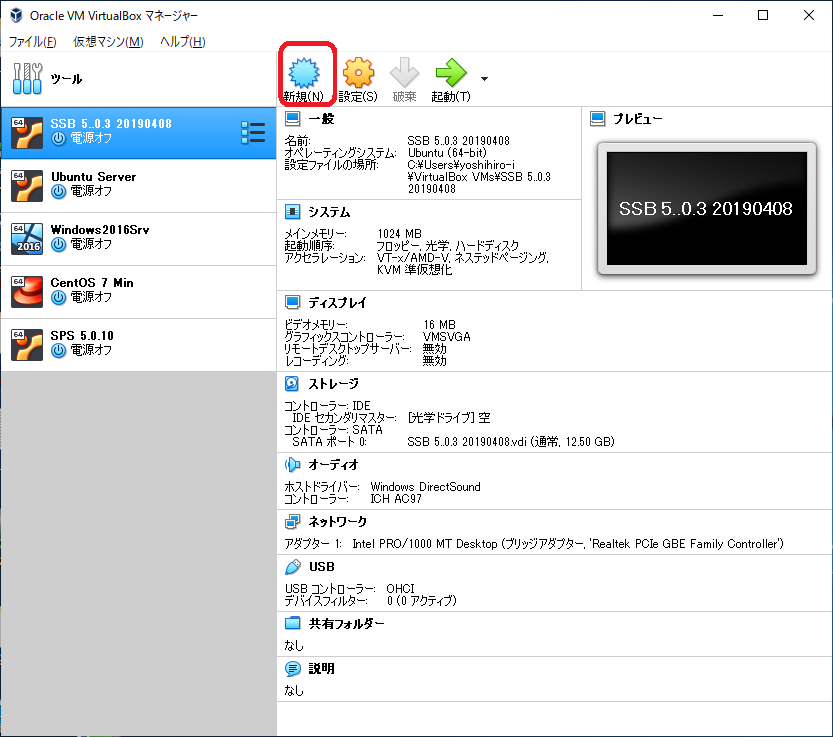Click 電源オフ power icon under SPS 5.0.10

[x=58, y=351]
